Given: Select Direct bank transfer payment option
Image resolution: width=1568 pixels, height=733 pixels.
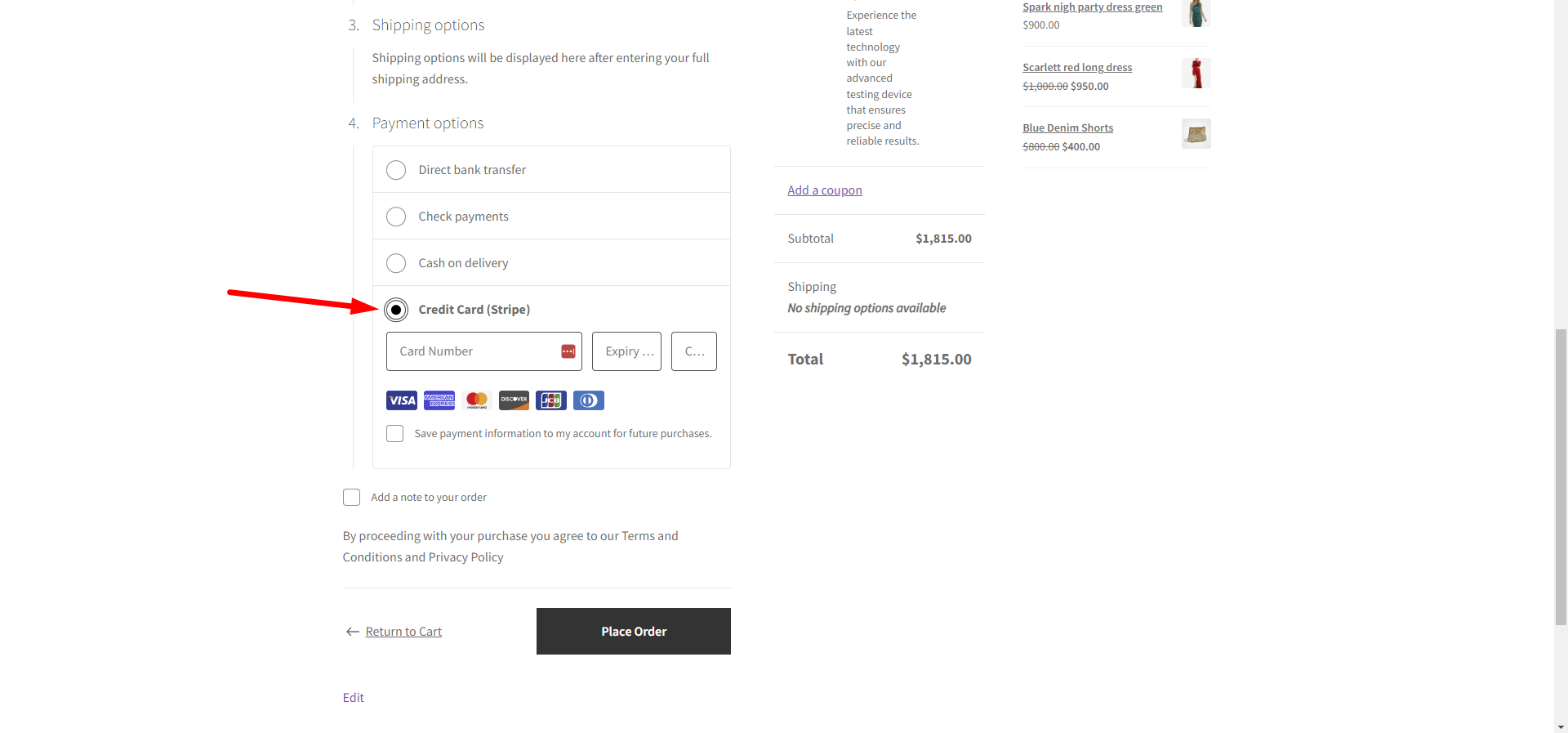Looking at the screenshot, I should (396, 170).
